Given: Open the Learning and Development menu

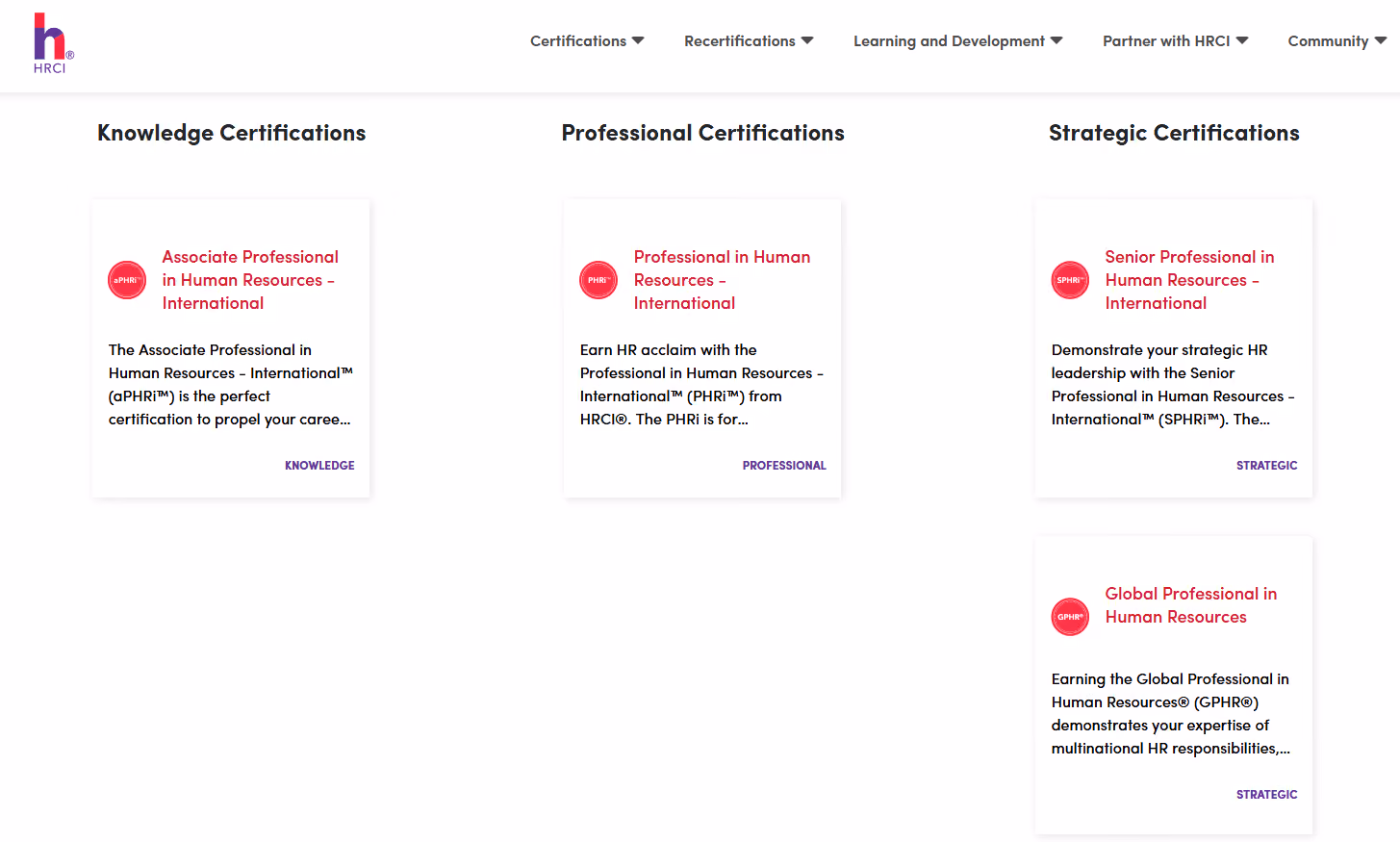Looking at the screenshot, I should pos(957,41).
